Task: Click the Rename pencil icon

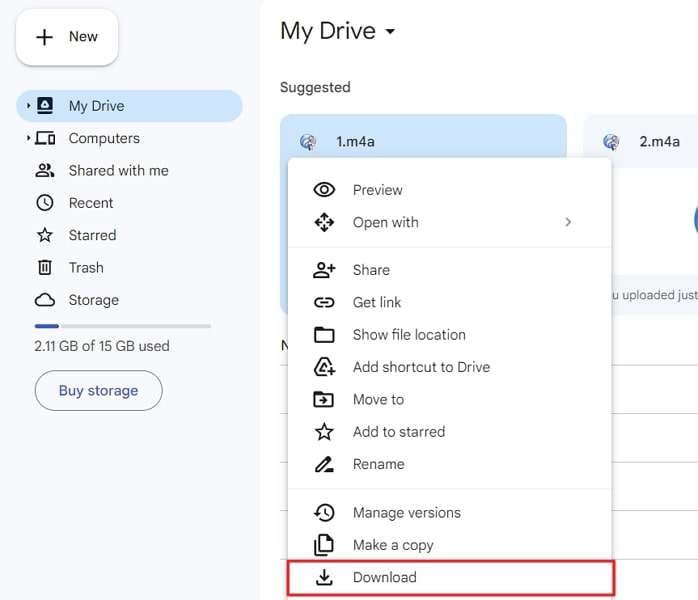Action: 324,464
